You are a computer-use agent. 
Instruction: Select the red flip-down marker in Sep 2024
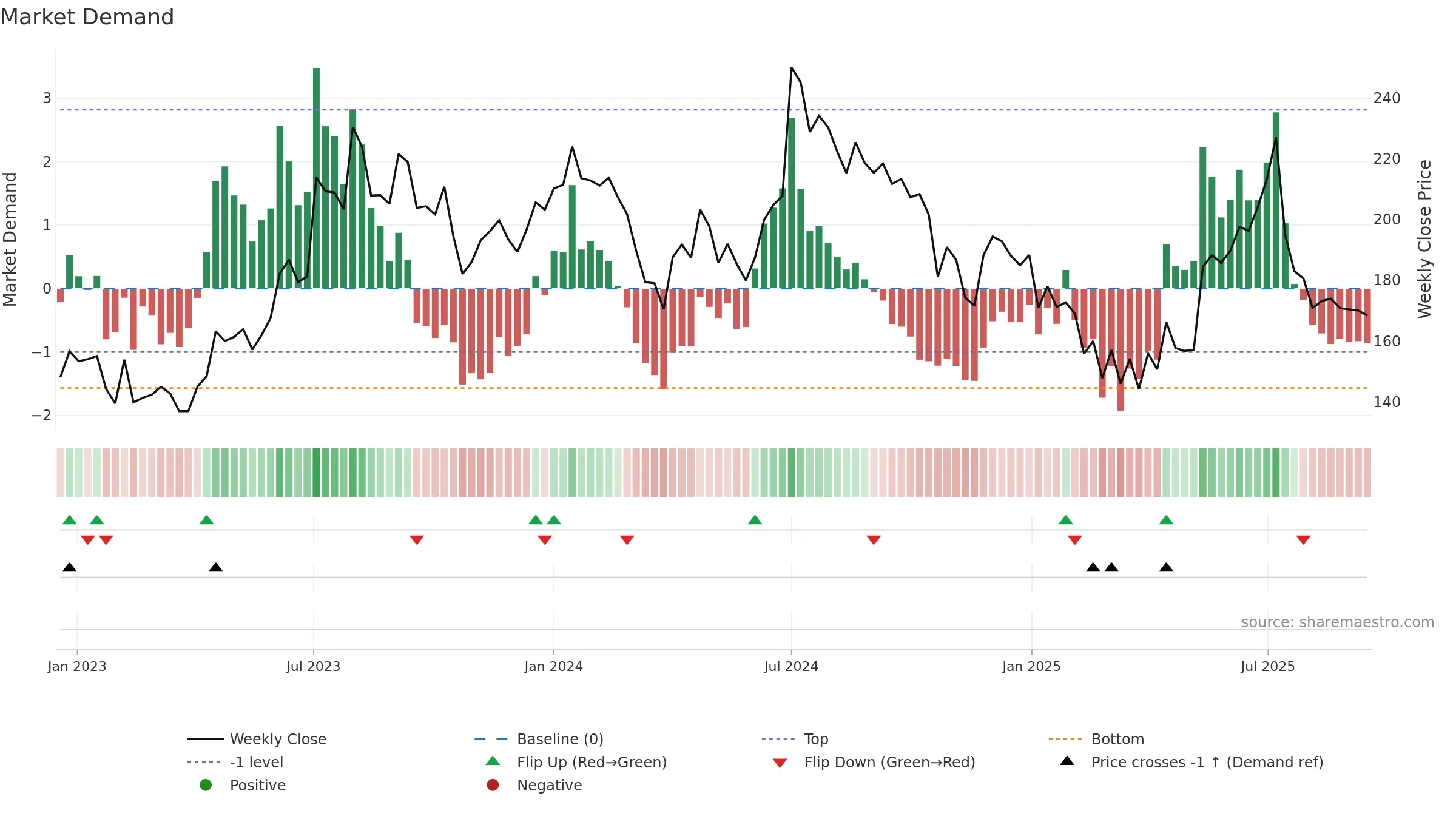point(874,540)
